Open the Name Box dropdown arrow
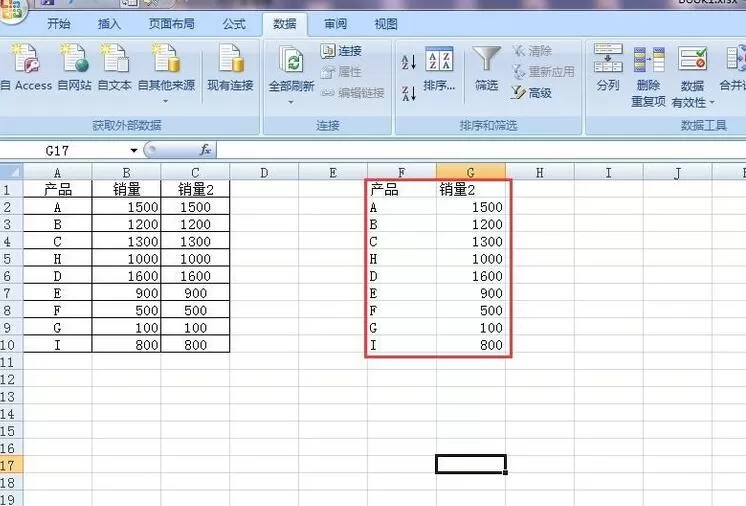Image resolution: width=746 pixels, height=506 pixels. [134, 151]
